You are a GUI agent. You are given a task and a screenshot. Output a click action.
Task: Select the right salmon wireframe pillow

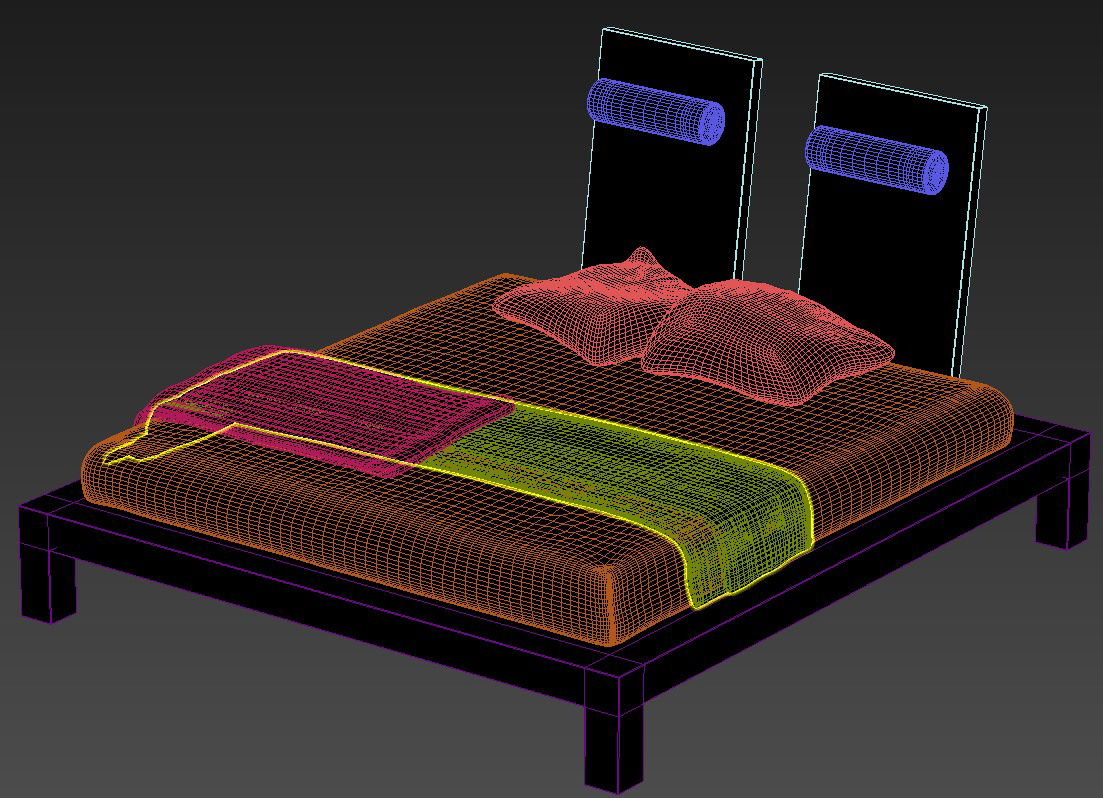tap(765, 340)
